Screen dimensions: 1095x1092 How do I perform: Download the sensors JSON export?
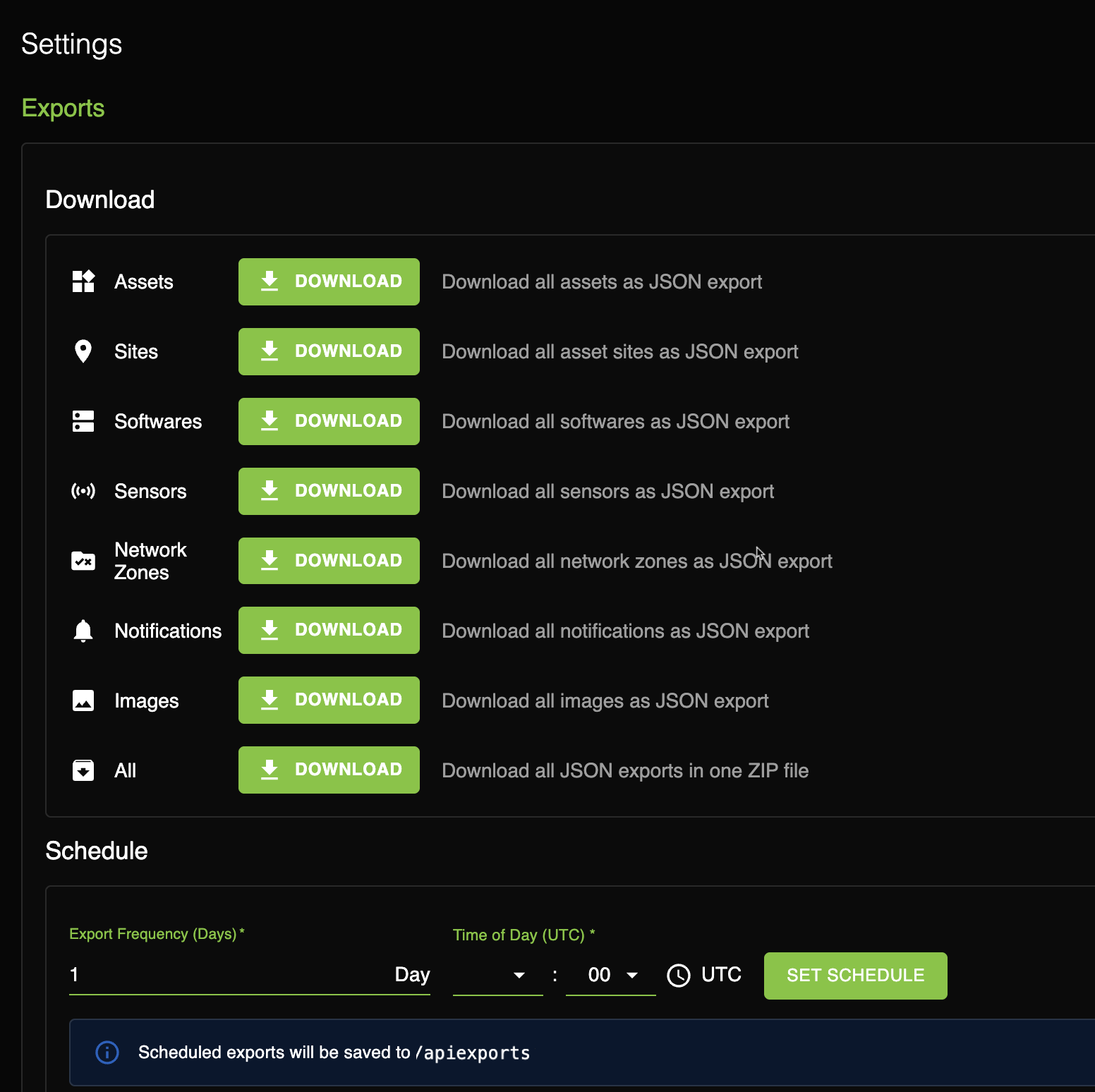[329, 491]
